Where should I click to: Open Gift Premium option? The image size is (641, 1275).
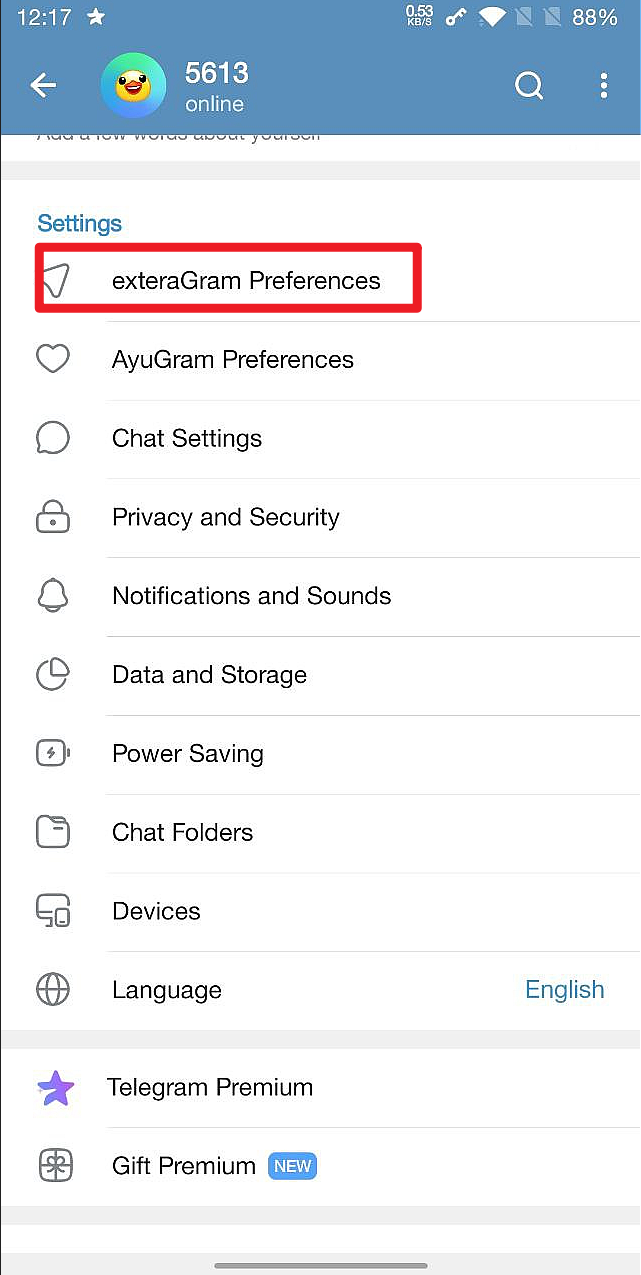184,1166
